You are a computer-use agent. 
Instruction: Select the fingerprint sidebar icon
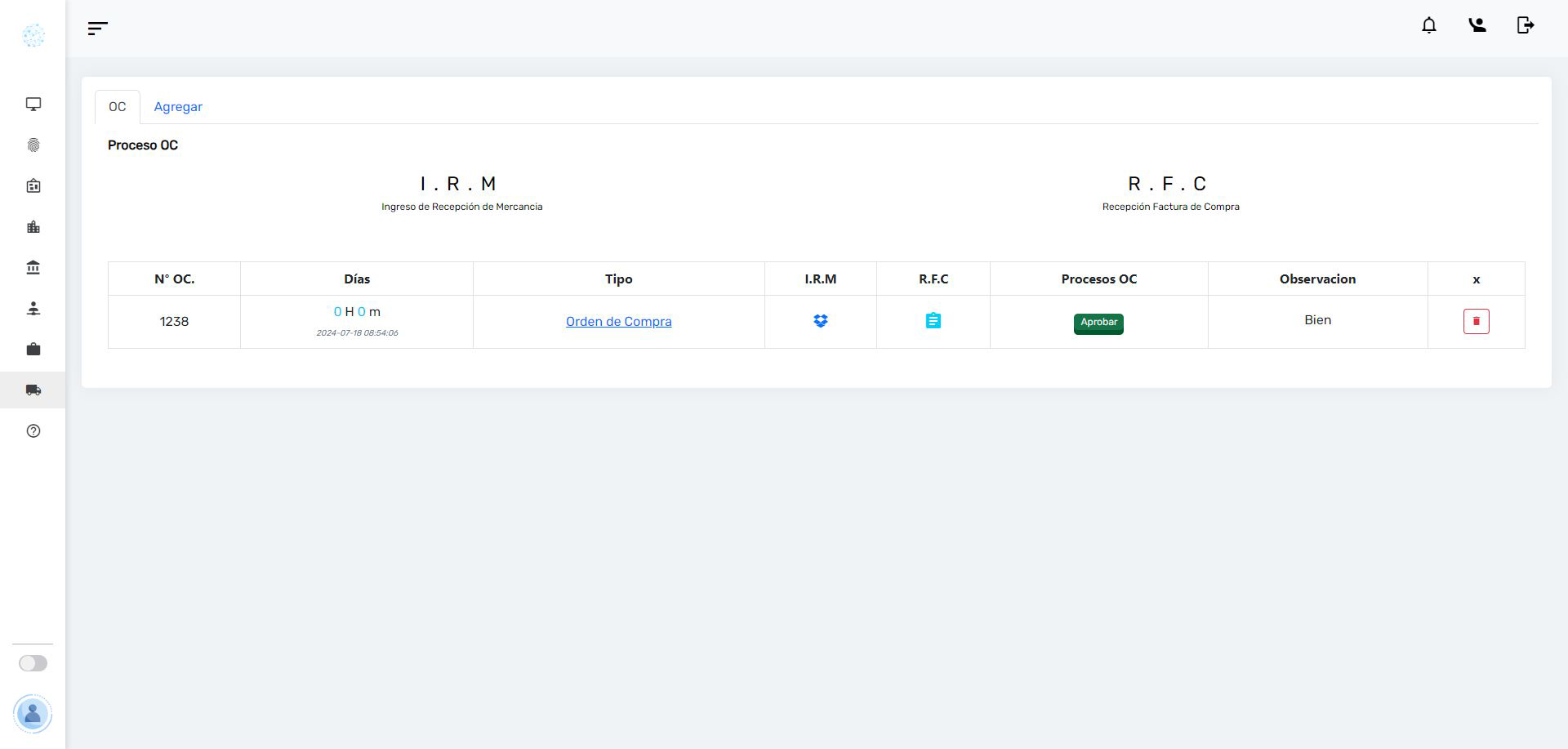coord(33,145)
